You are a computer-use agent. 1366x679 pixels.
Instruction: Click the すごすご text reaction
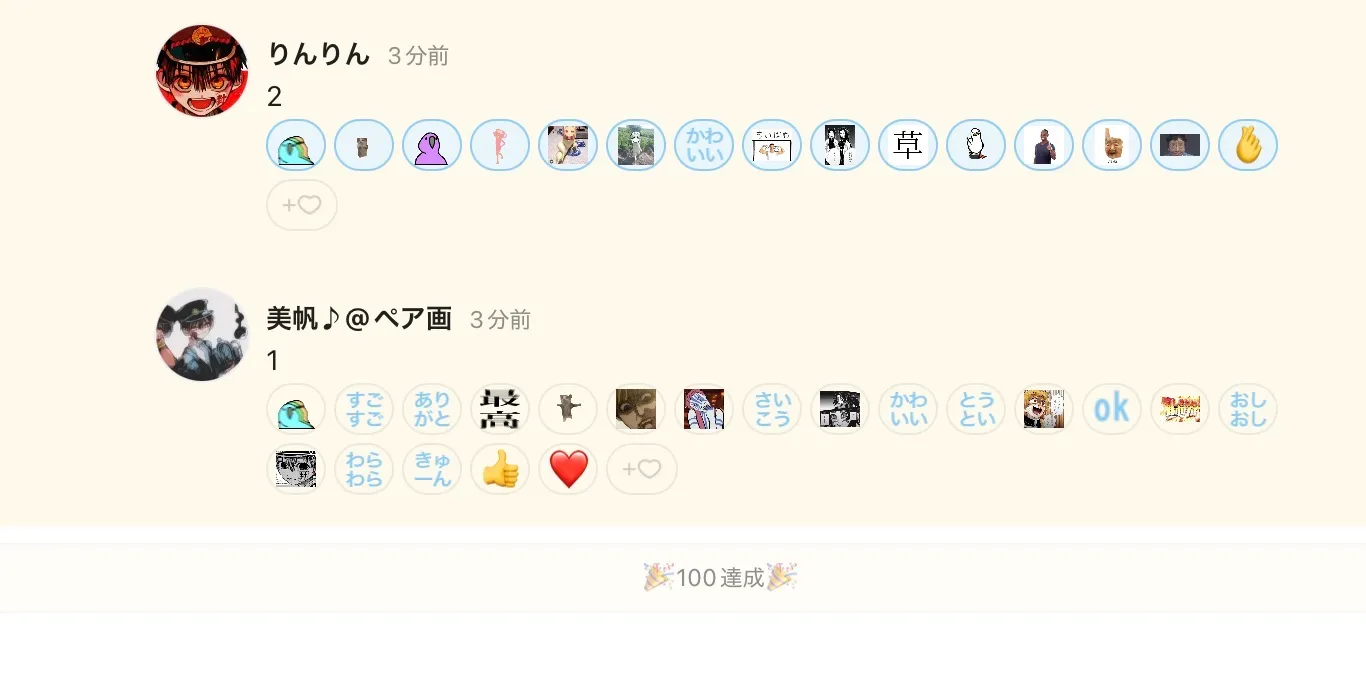364,409
